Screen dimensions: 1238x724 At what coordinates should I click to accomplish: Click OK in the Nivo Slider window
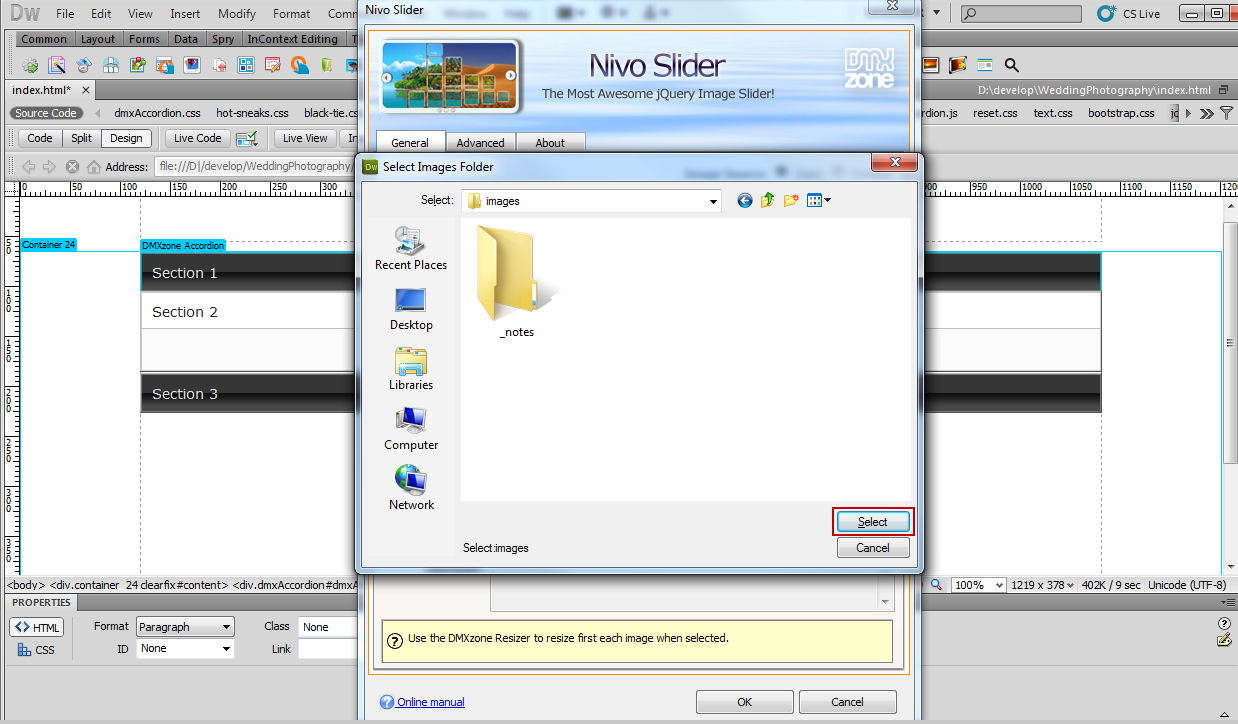[745, 702]
